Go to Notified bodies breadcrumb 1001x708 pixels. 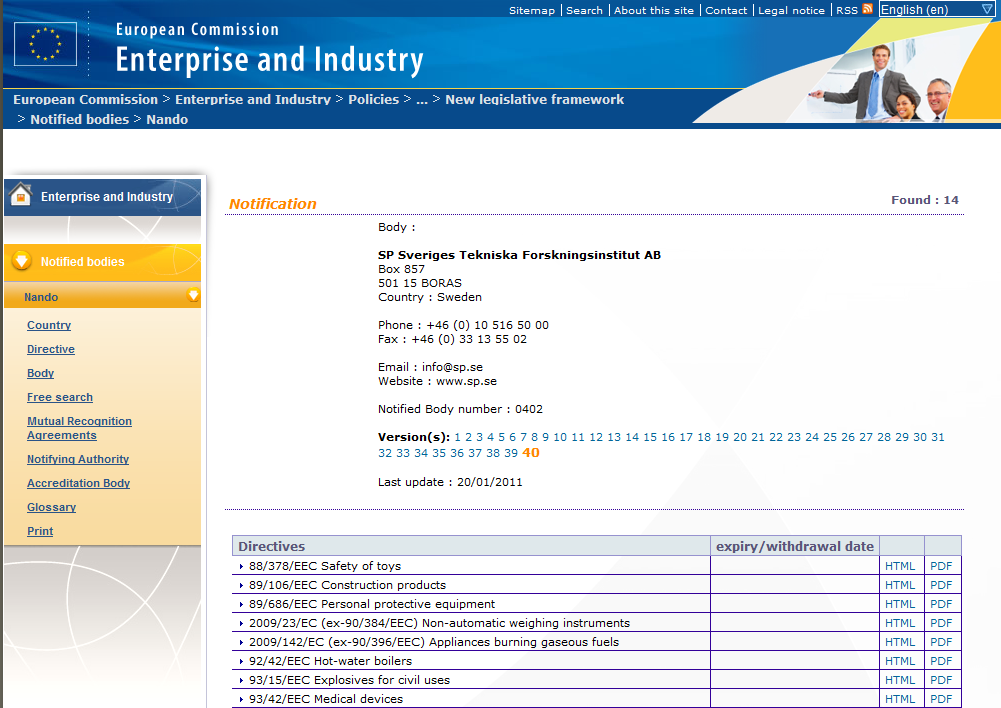coord(80,119)
